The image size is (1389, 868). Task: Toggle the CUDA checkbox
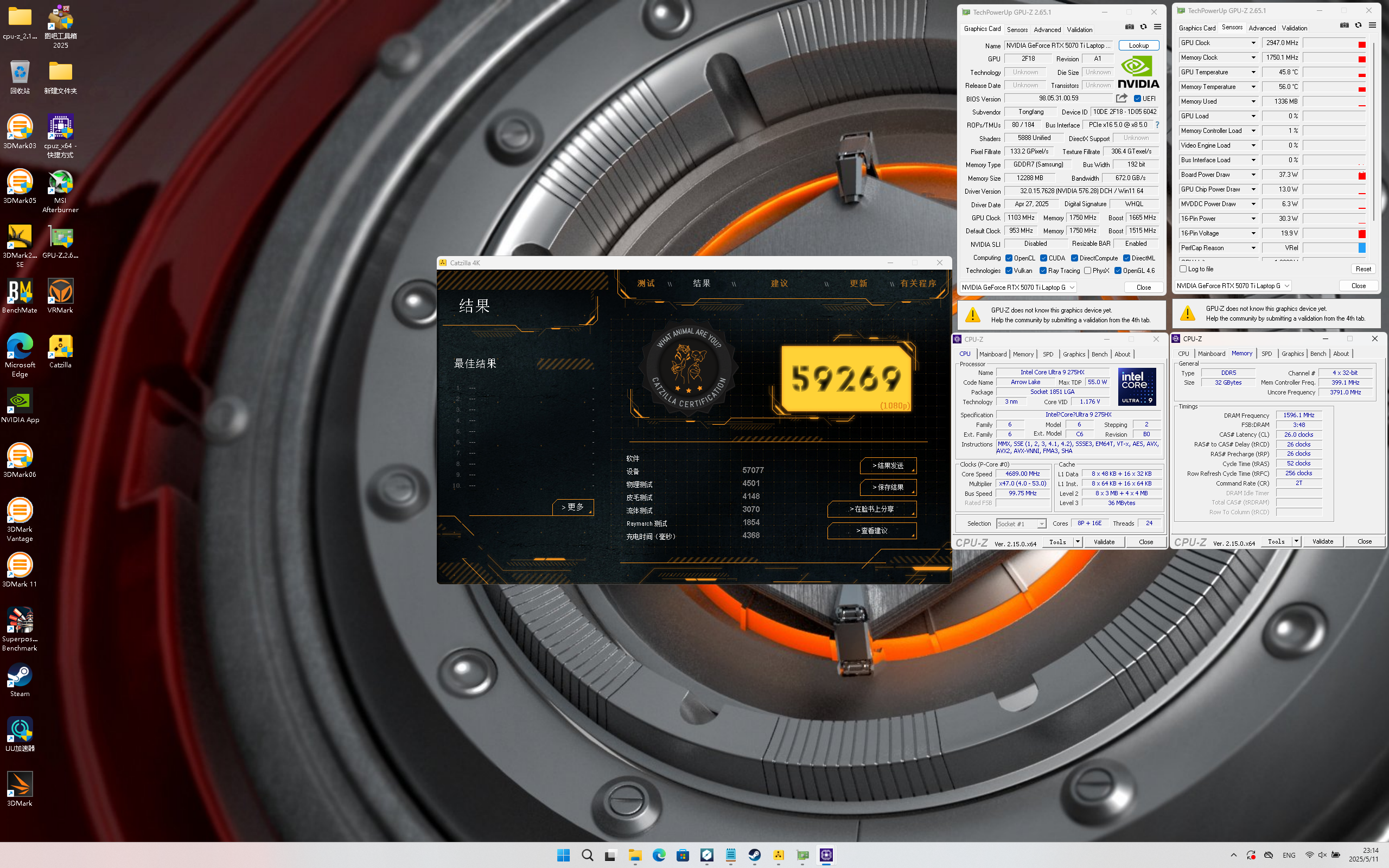click(1043, 258)
